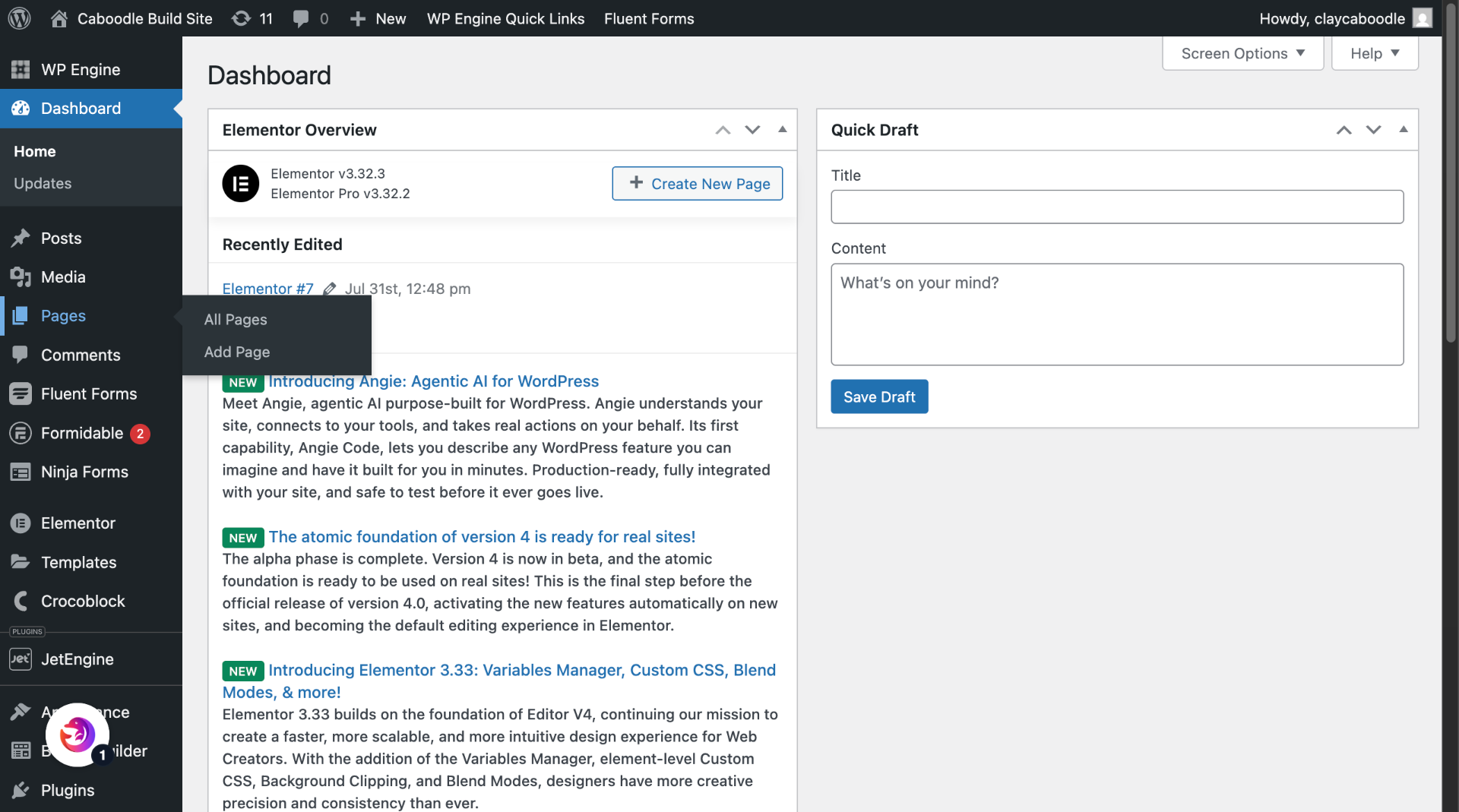Click the Ninja Forms sidebar icon

coord(21,472)
